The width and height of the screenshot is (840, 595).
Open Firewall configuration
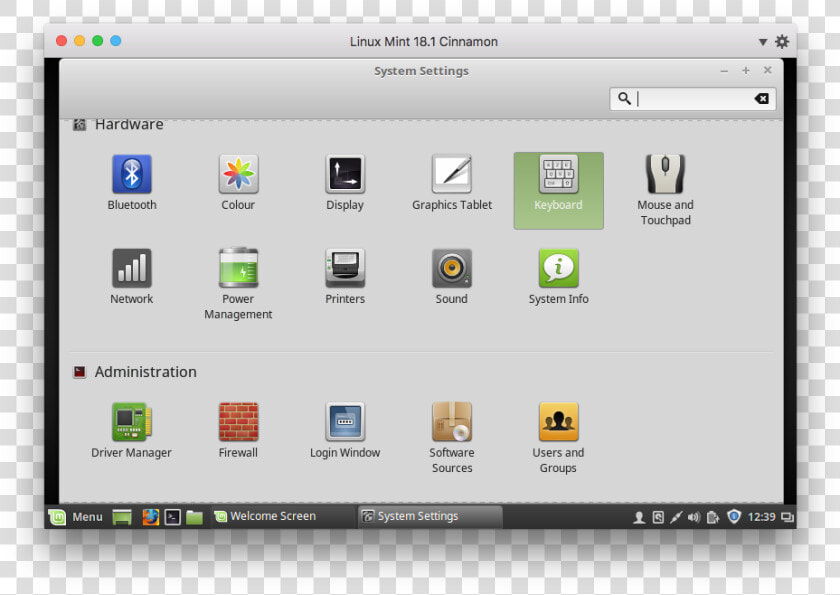pyautogui.click(x=238, y=431)
